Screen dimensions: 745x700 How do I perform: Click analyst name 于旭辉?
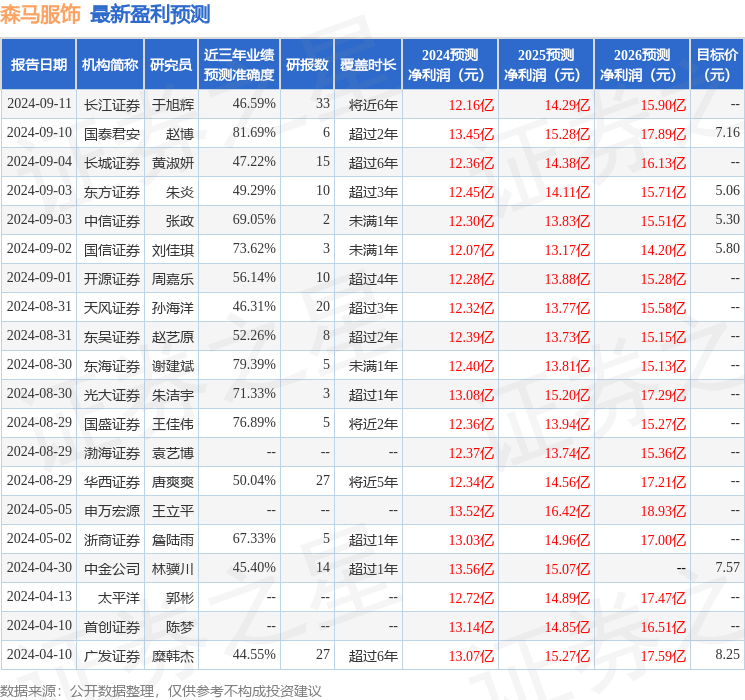[173, 105]
